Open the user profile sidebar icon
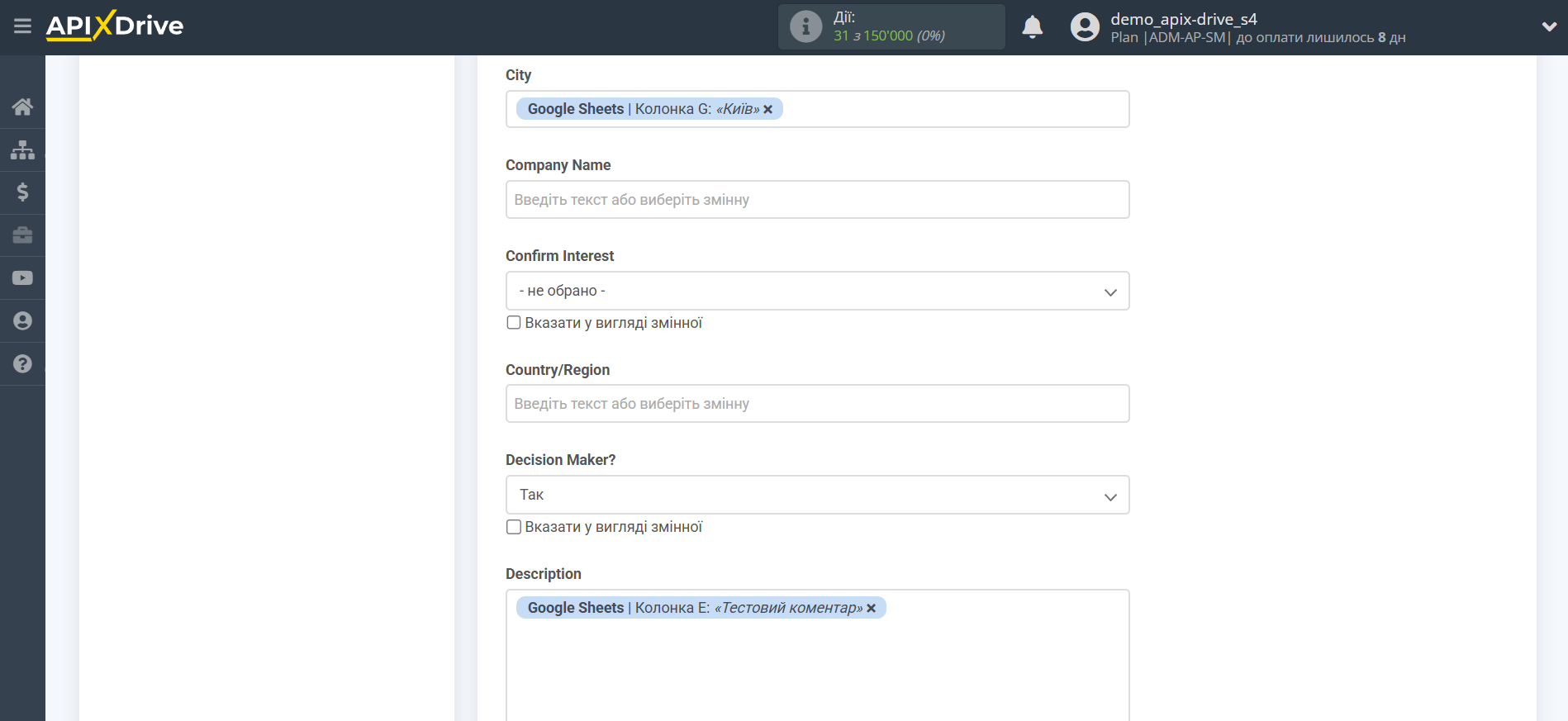The height and width of the screenshot is (721, 1568). tap(22, 321)
